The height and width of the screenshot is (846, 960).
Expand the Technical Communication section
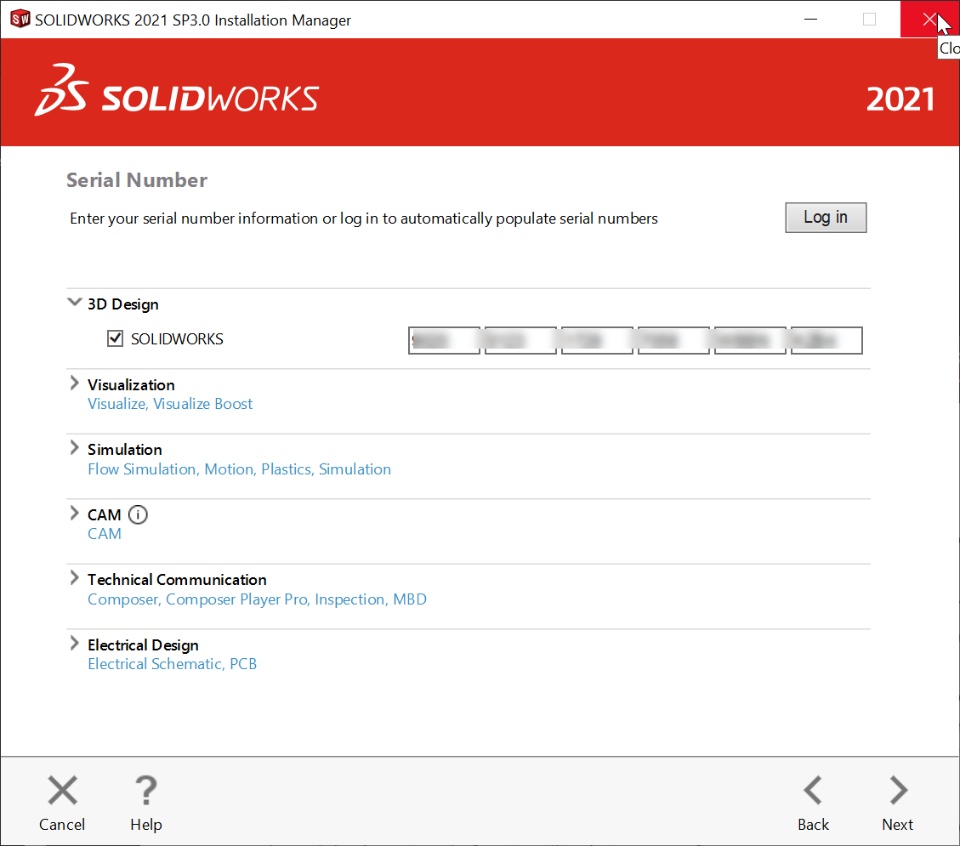tap(74, 578)
